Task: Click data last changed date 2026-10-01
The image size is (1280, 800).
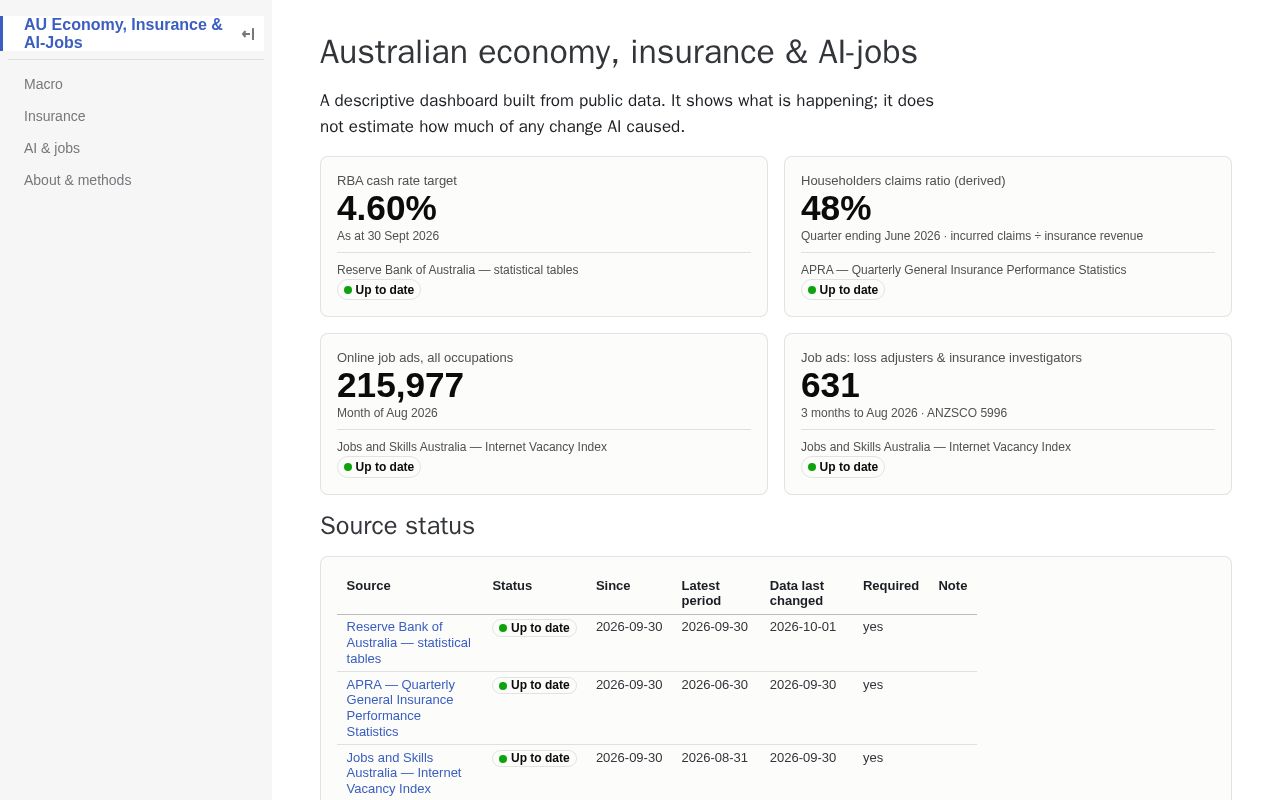Action: coord(803,627)
